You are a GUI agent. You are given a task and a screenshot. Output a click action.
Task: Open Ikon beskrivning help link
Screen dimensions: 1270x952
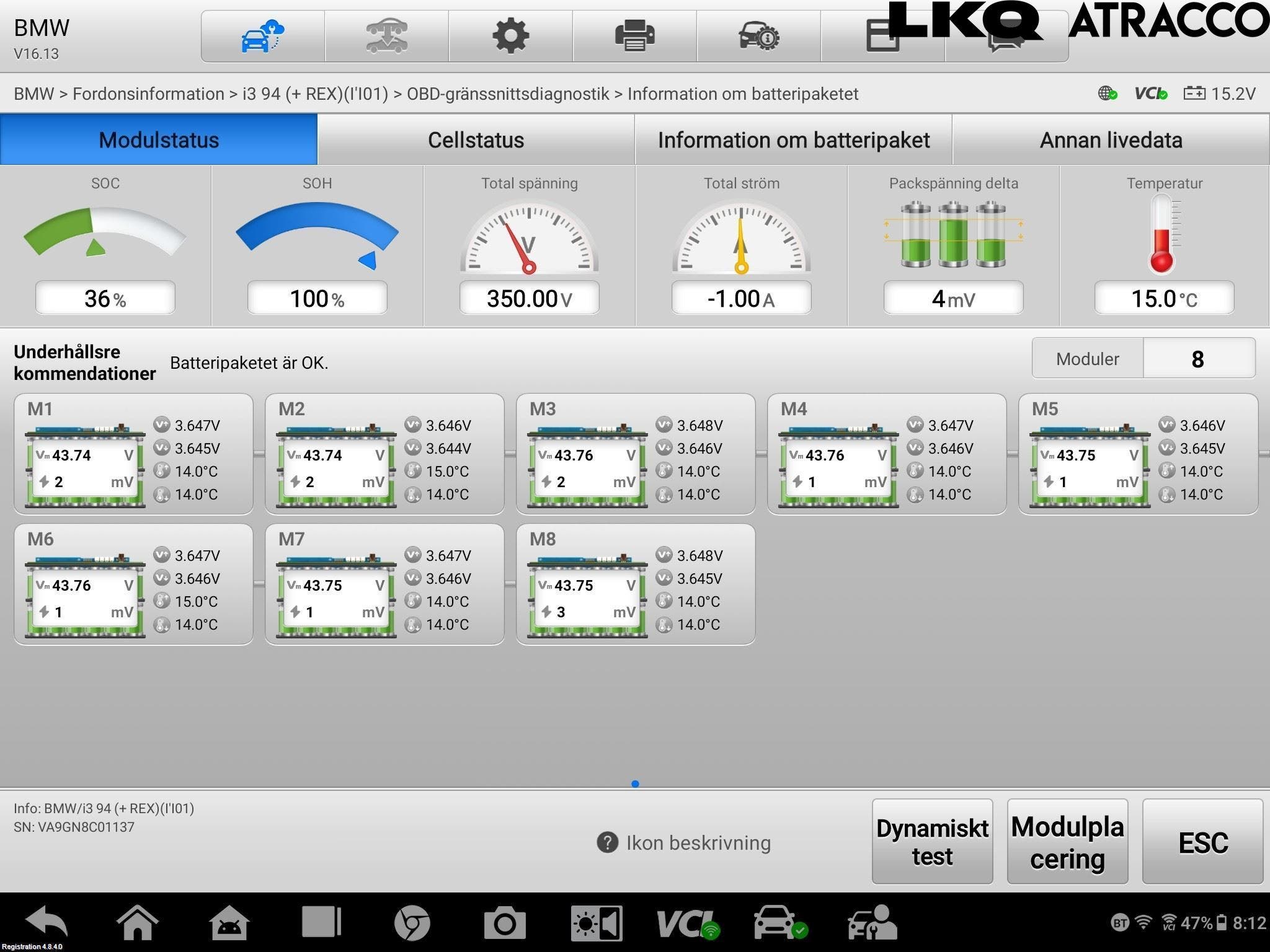[x=698, y=843]
